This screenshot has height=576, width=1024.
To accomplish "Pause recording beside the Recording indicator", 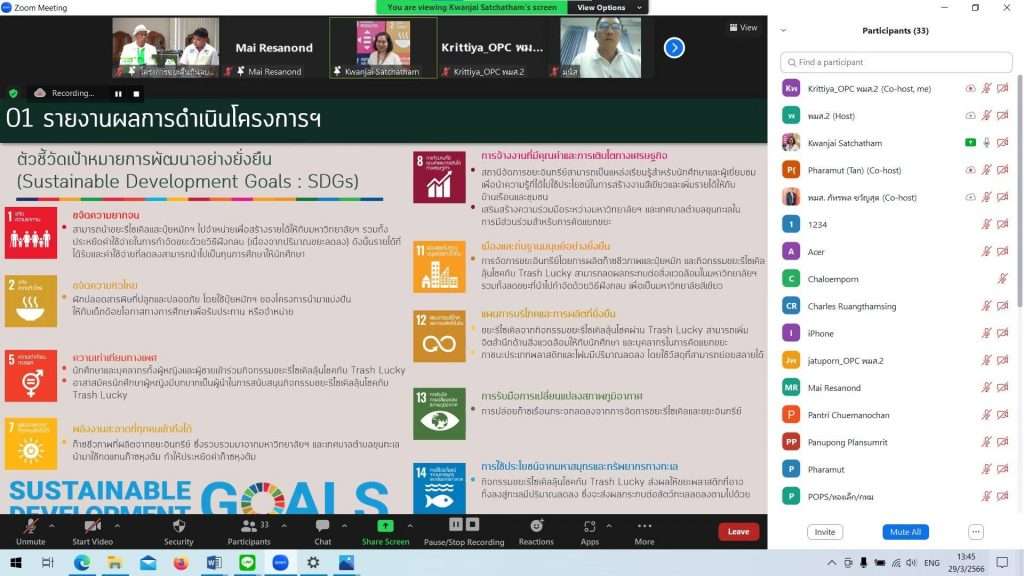I will pyautogui.click(x=118, y=94).
